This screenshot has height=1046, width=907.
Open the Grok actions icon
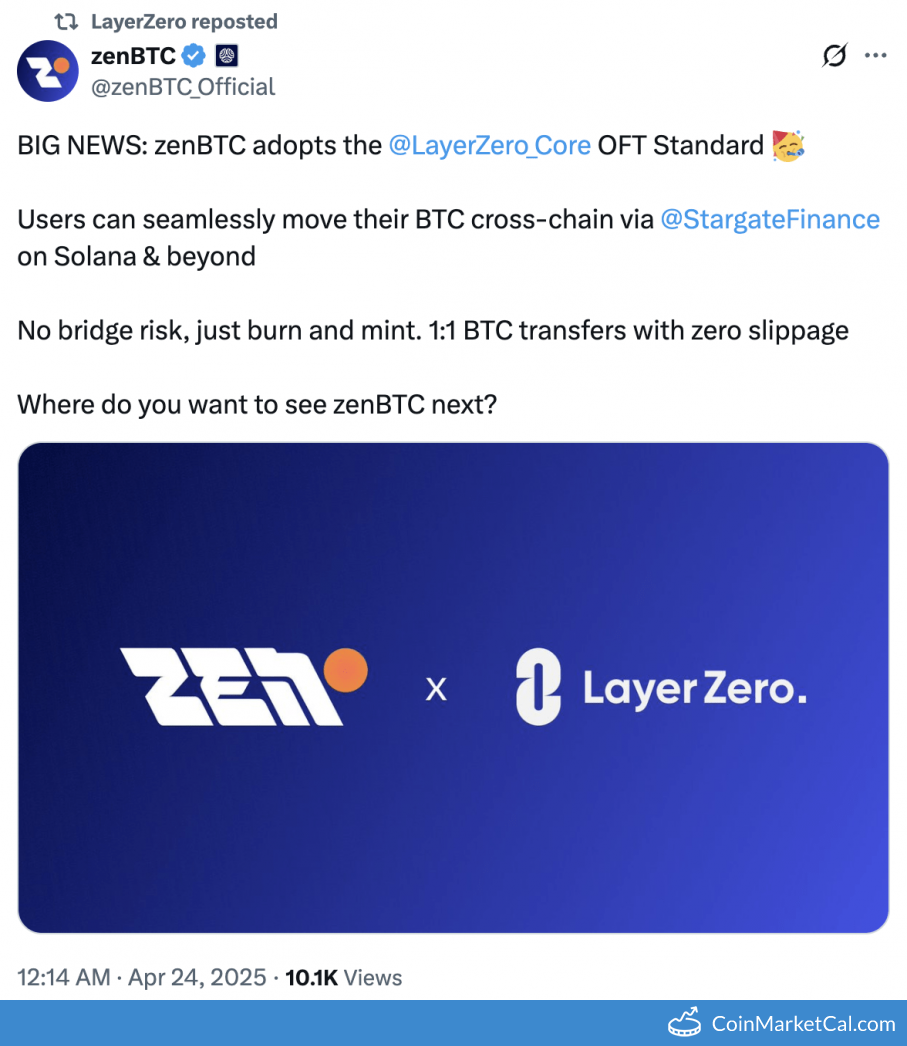coord(833,56)
